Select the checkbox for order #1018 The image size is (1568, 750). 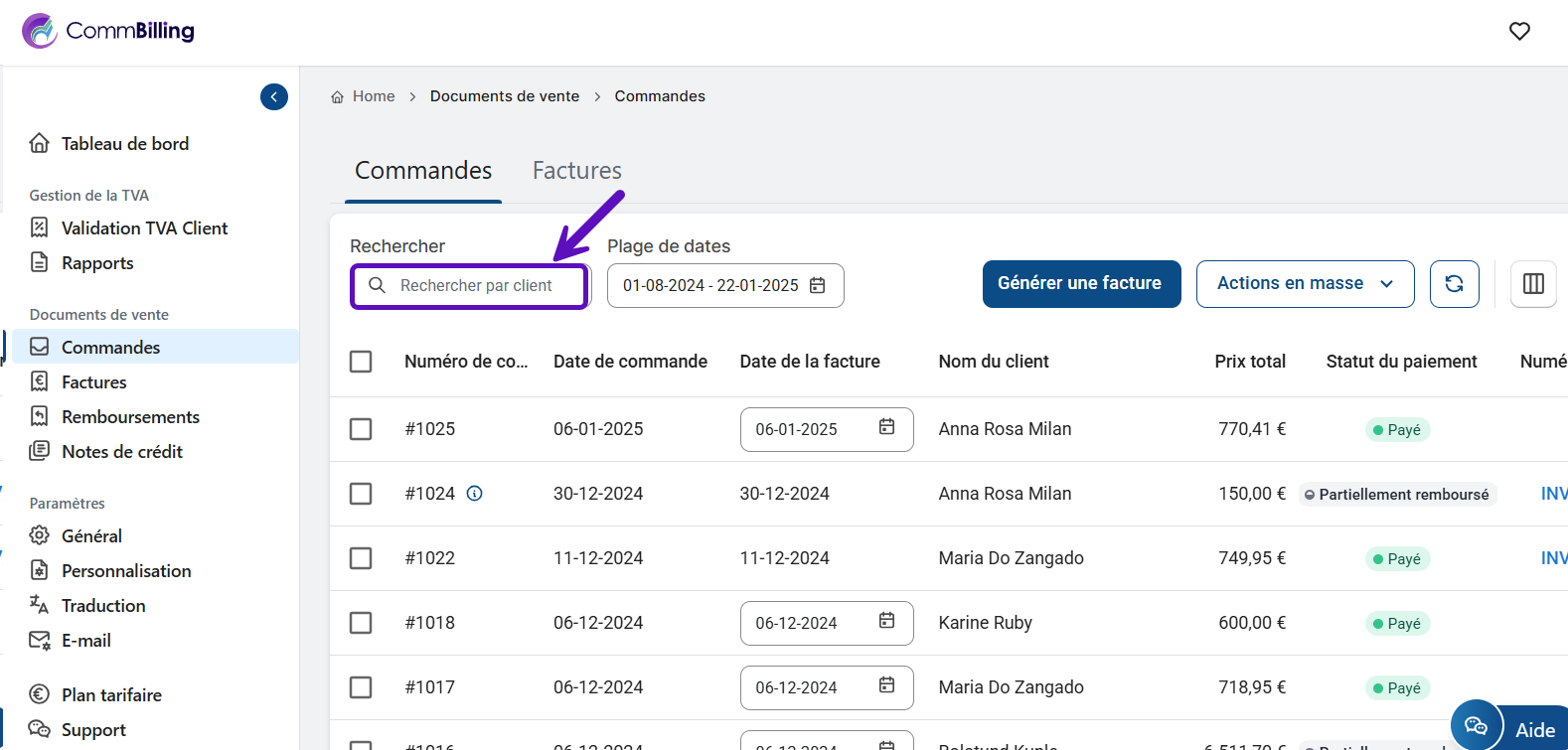coord(361,623)
